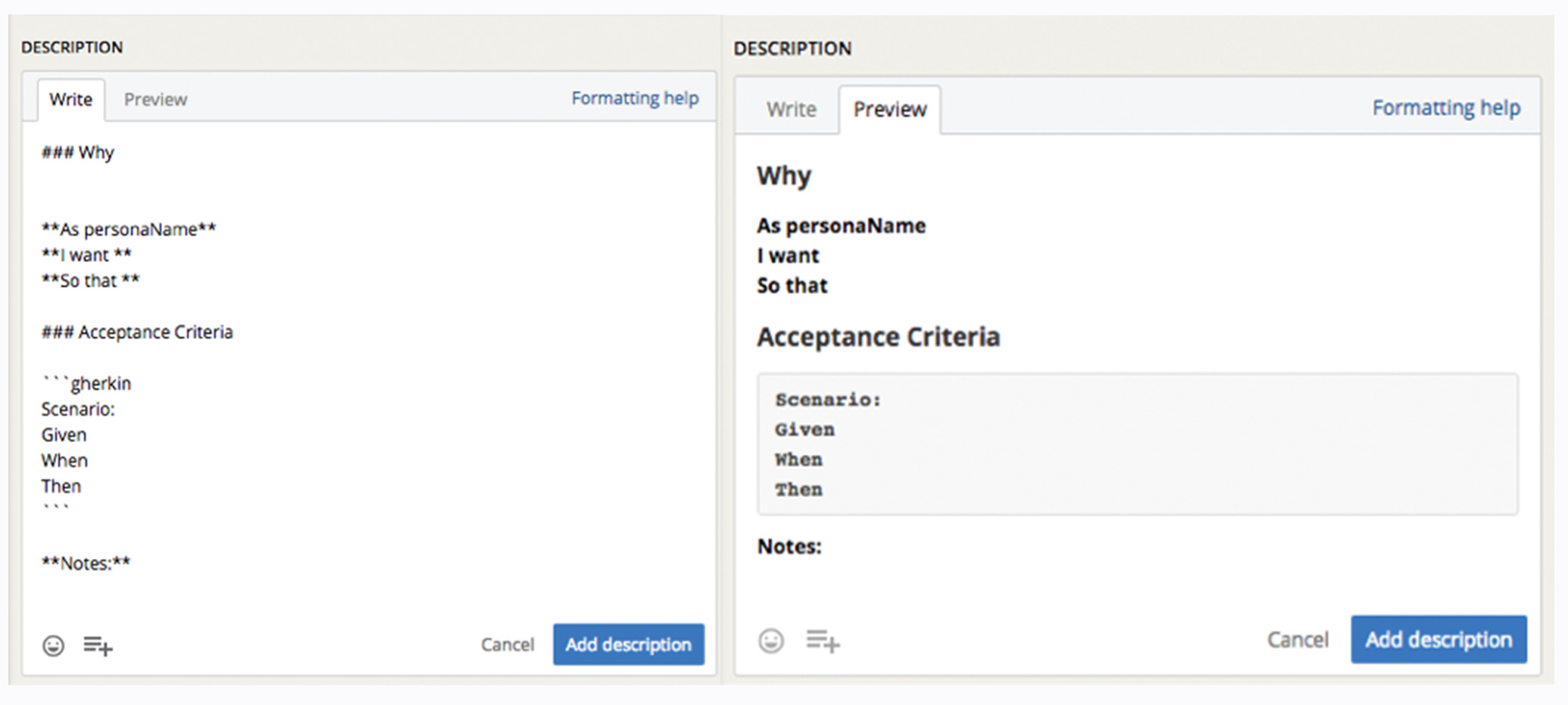Click 'I want' bold text in the preview
This screenshot has height=705, width=1568.
[x=788, y=256]
